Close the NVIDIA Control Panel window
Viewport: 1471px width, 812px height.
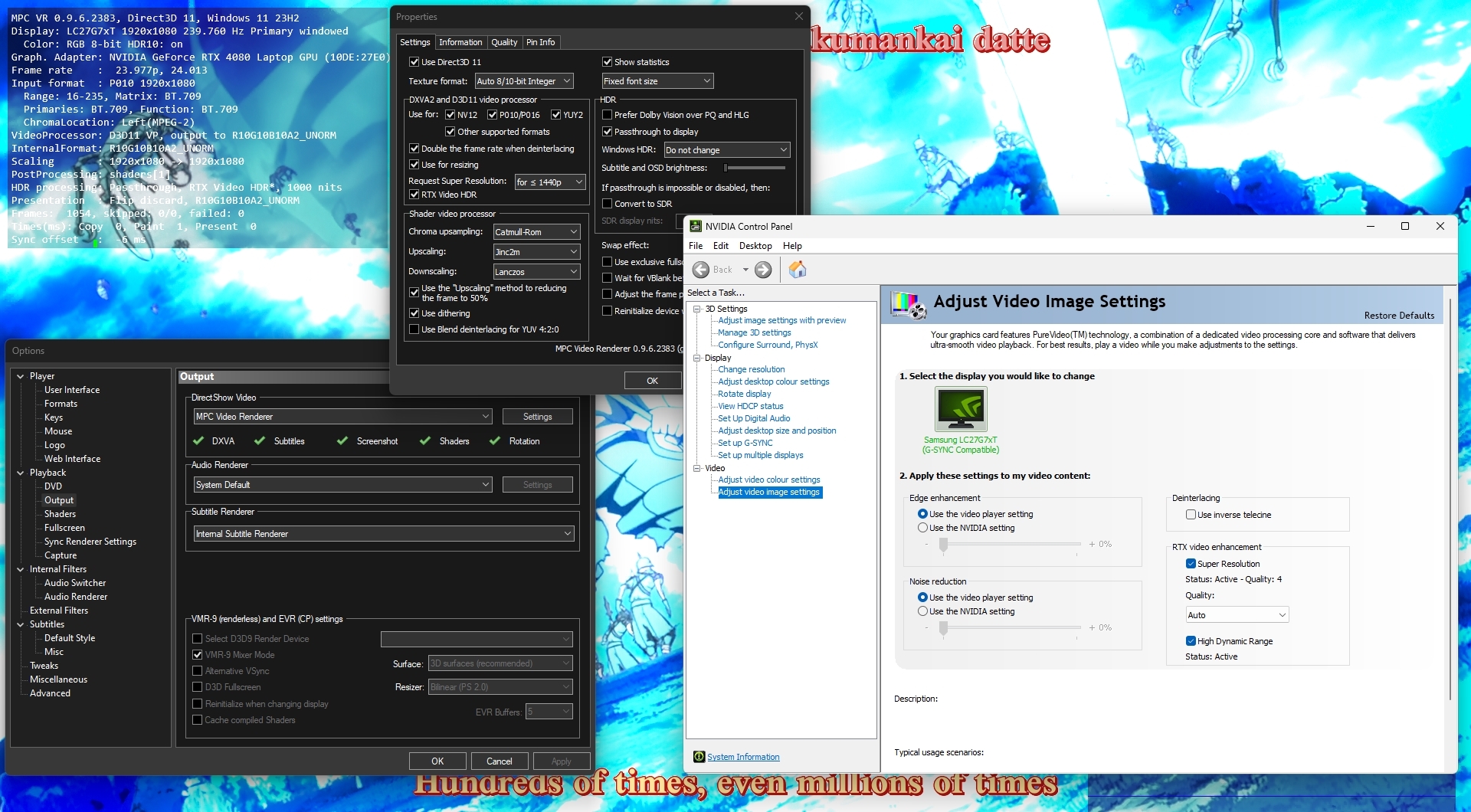coord(1440,226)
